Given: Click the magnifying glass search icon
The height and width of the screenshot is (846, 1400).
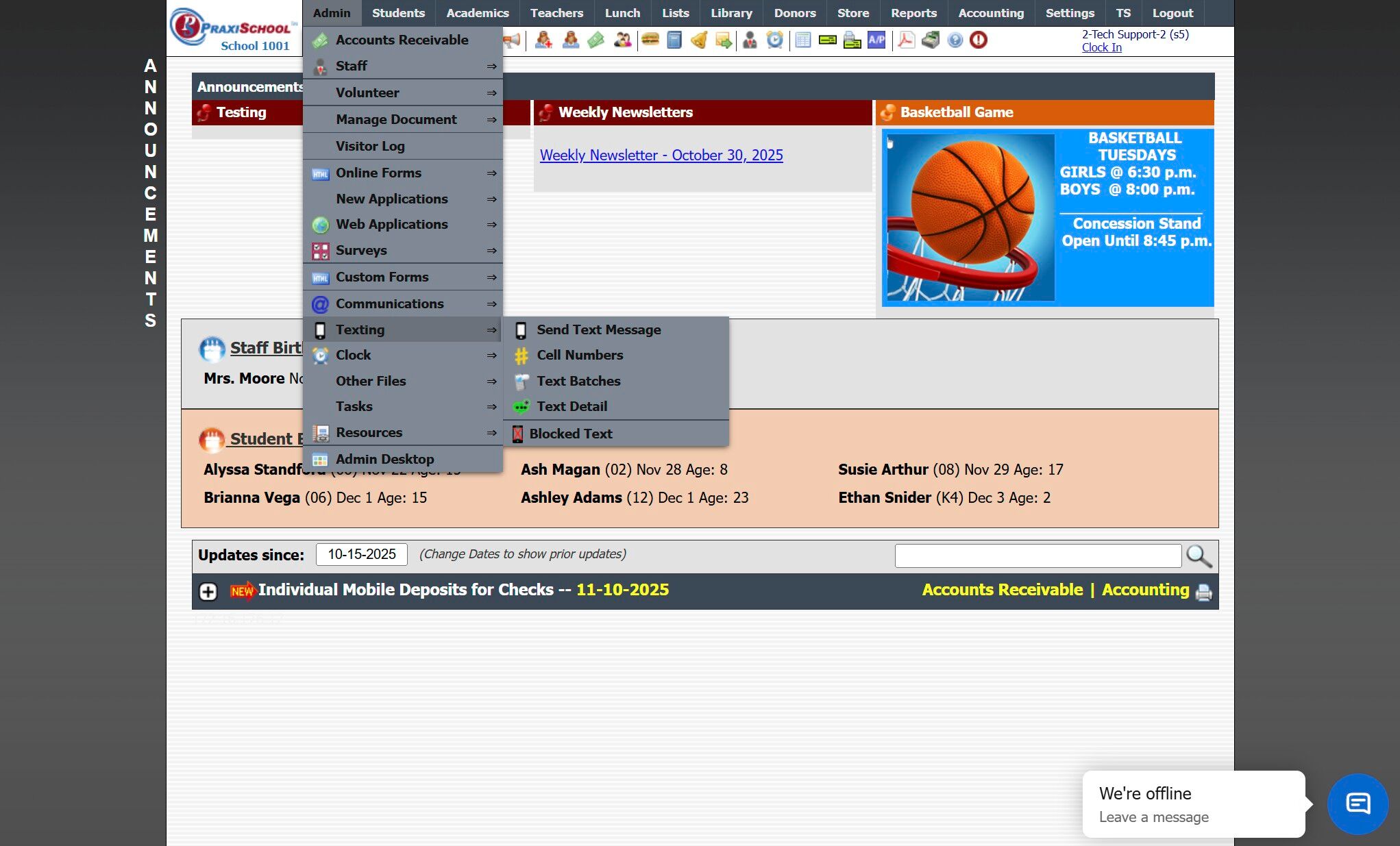Looking at the screenshot, I should (x=1199, y=556).
